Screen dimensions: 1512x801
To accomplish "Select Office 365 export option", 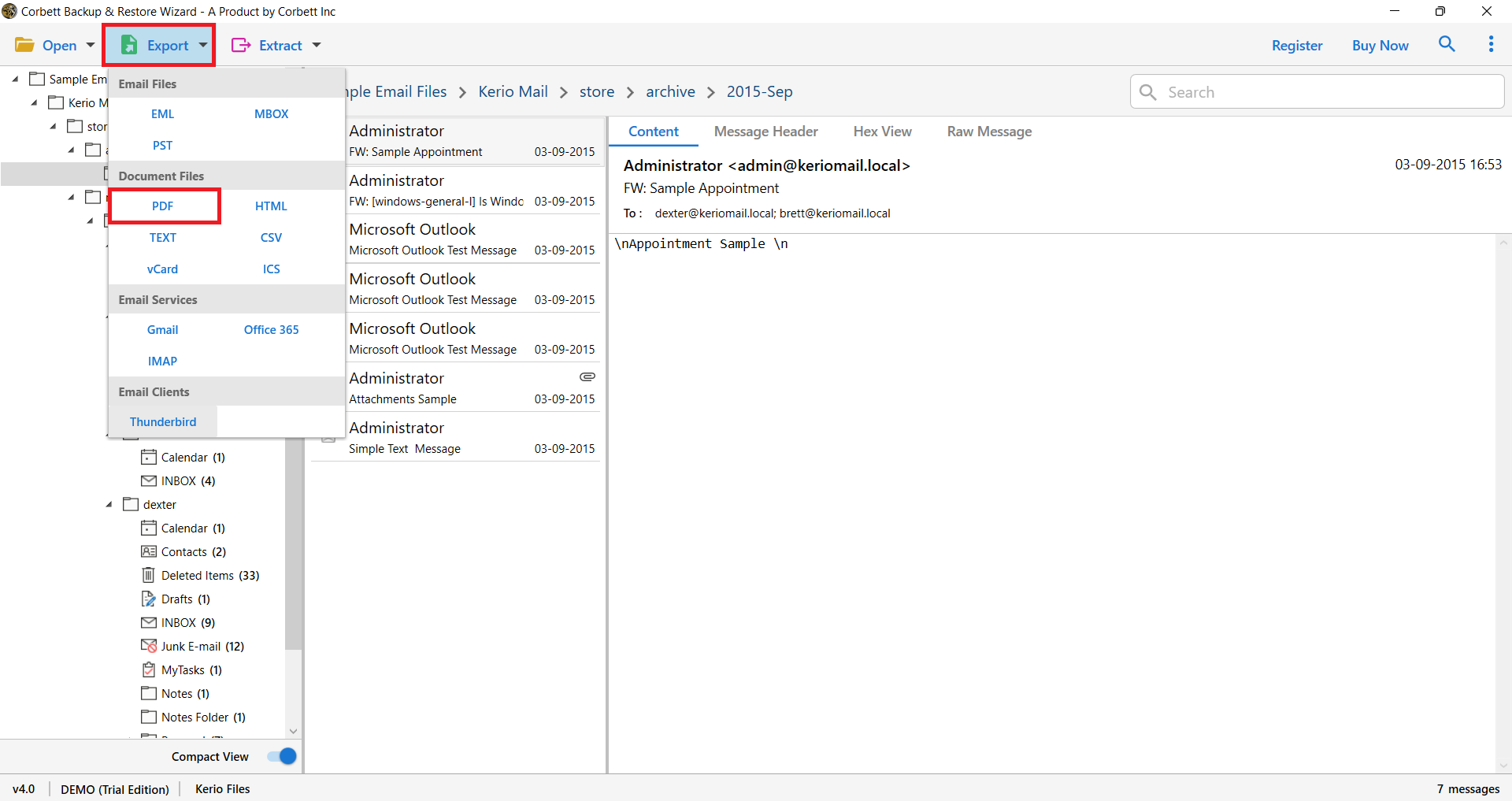I will (272, 329).
